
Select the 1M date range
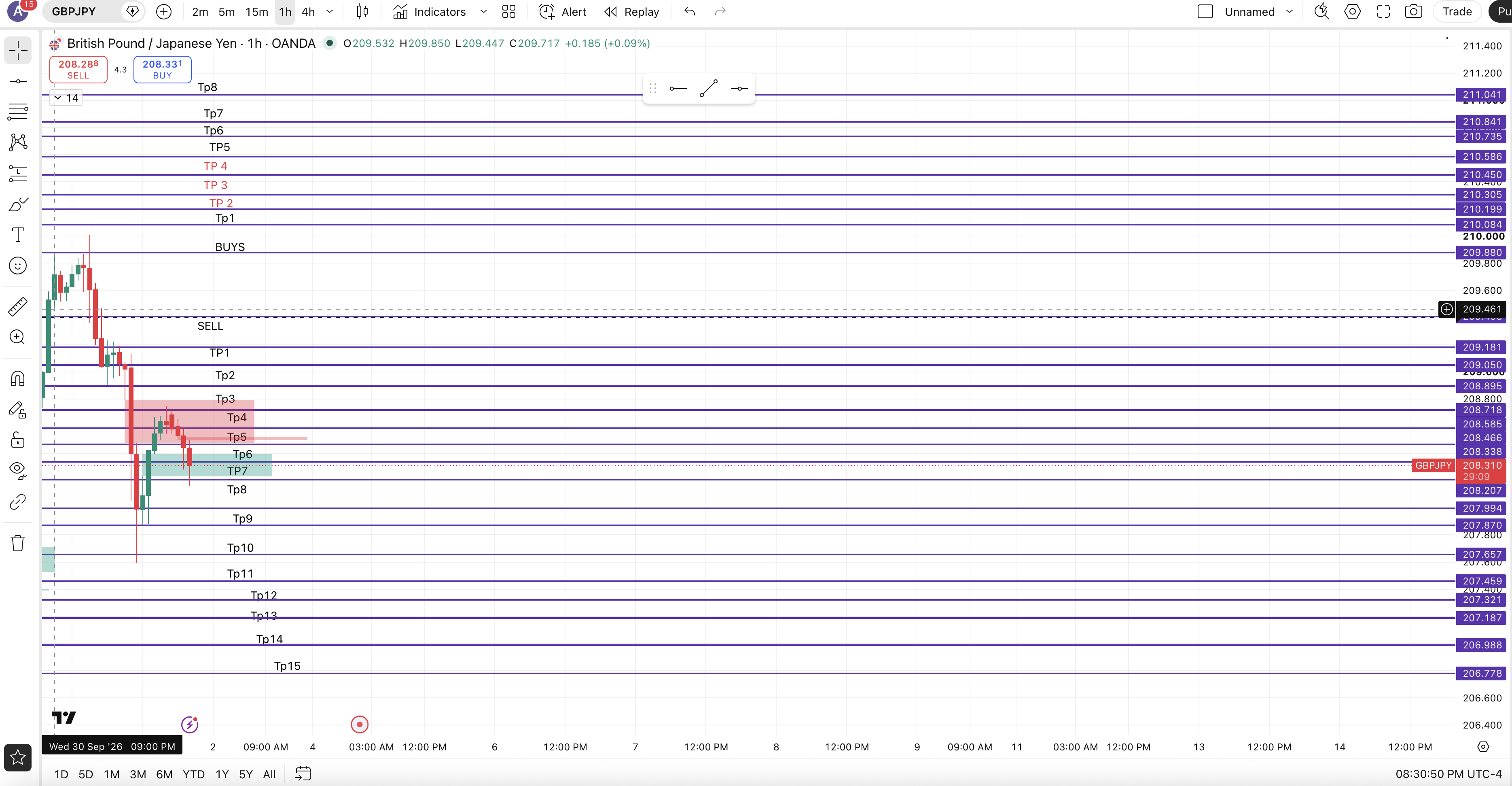pos(112,774)
